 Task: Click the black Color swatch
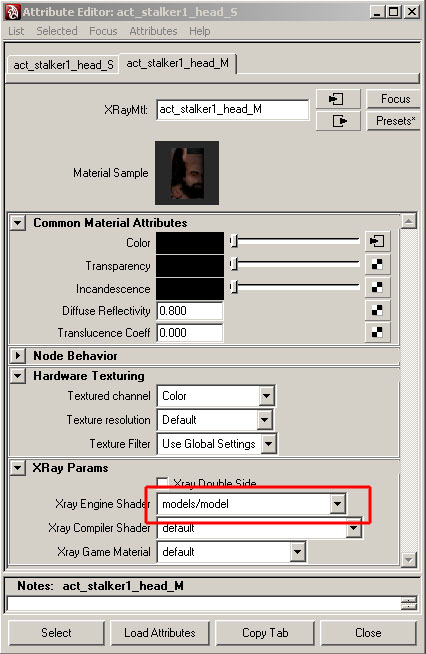(x=190, y=243)
